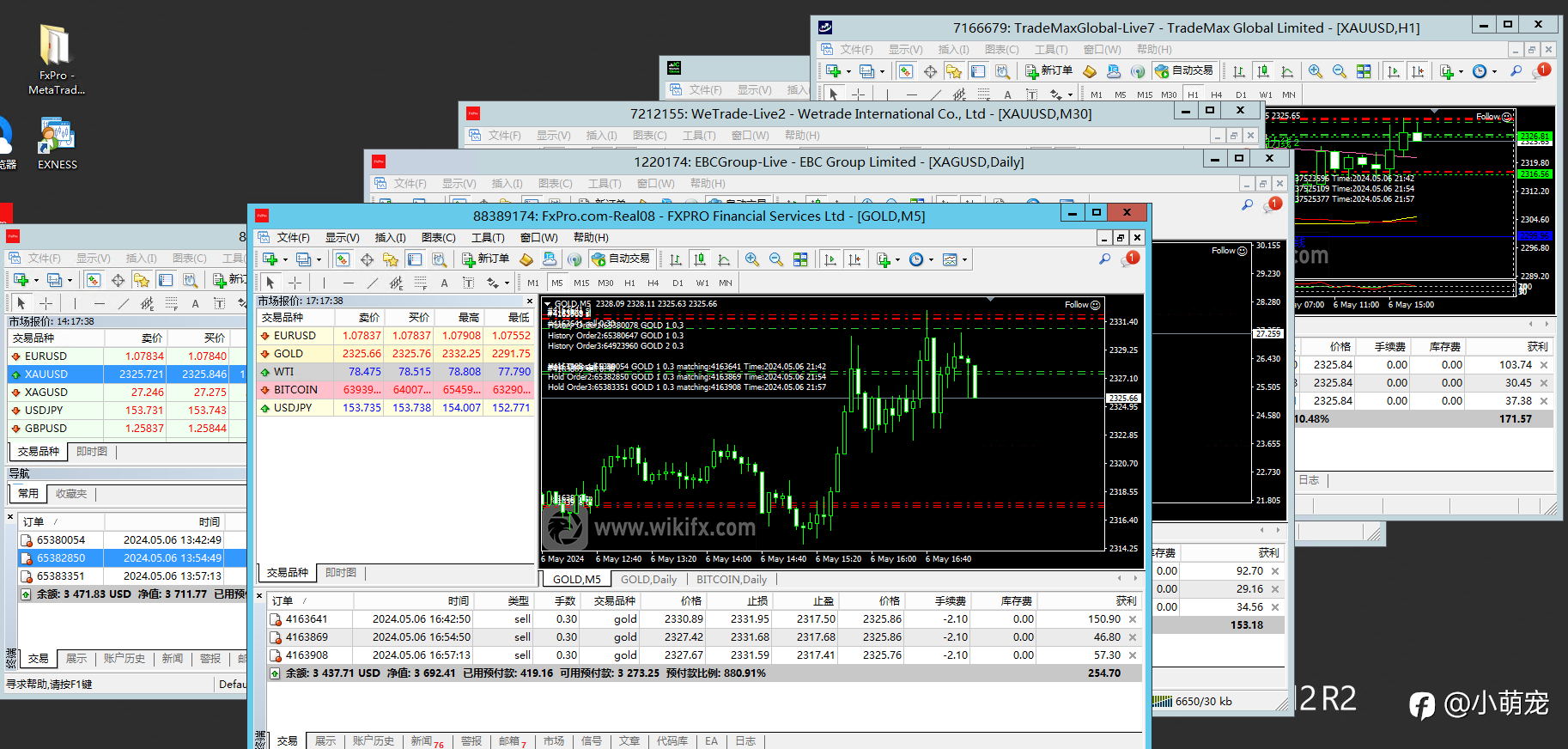1568x749 pixels.
Task: Close FxPro market watch panel X
Action: click(x=529, y=301)
